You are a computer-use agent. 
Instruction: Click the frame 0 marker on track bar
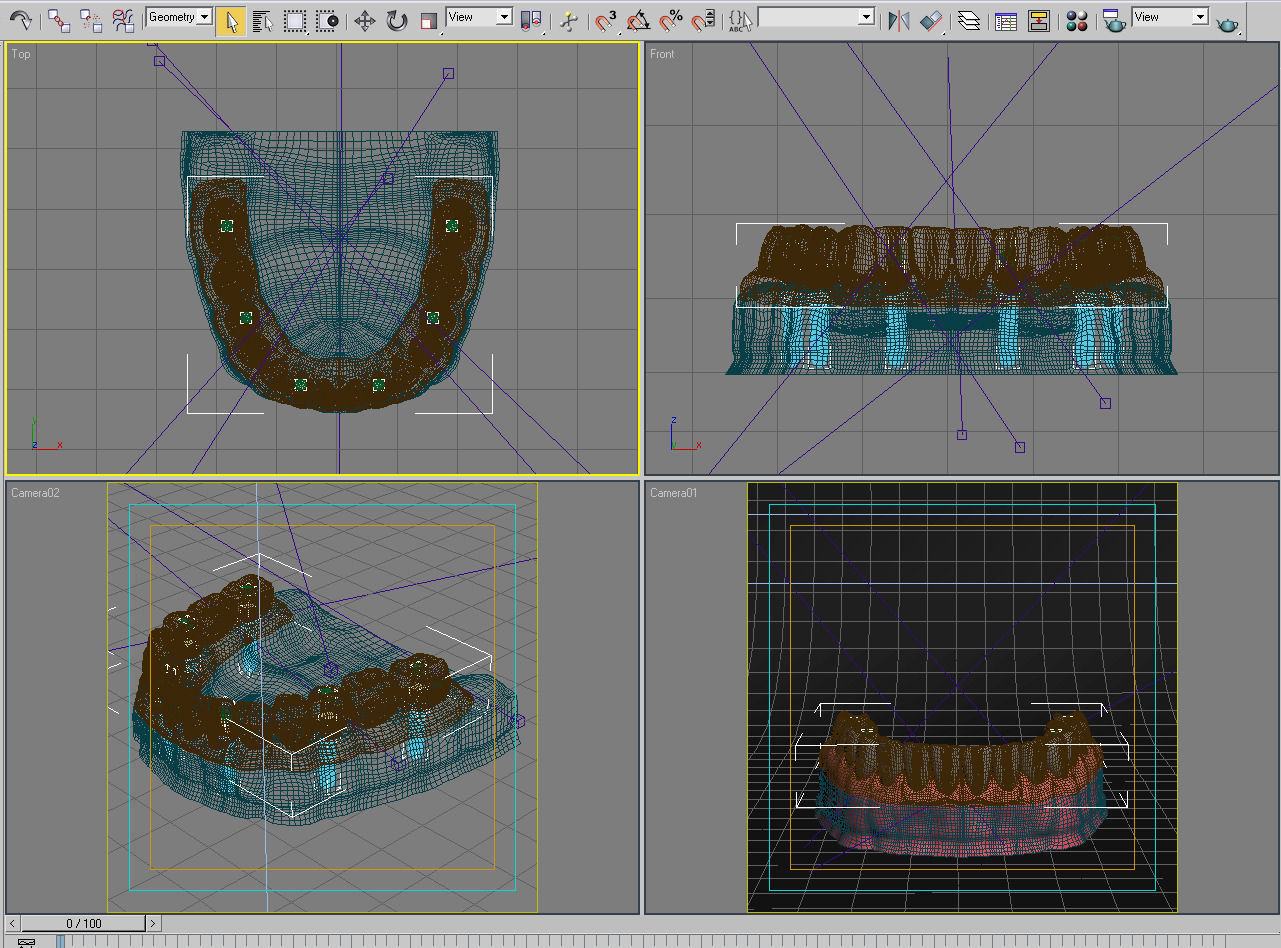click(x=60, y=941)
